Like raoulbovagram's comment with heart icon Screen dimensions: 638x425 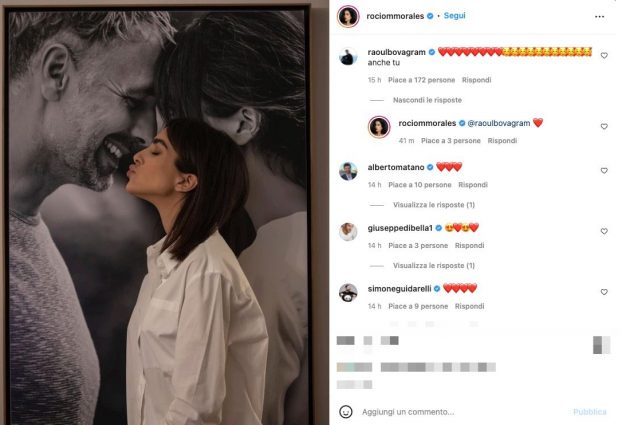(x=604, y=55)
